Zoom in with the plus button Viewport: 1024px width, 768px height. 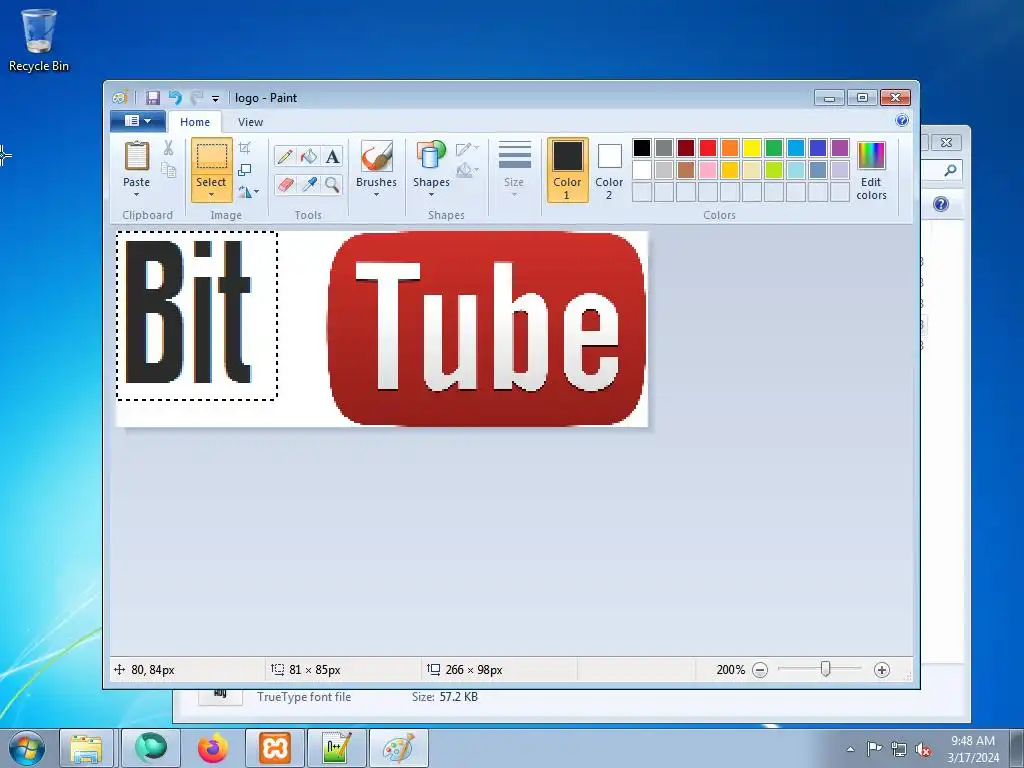(x=882, y=670)
